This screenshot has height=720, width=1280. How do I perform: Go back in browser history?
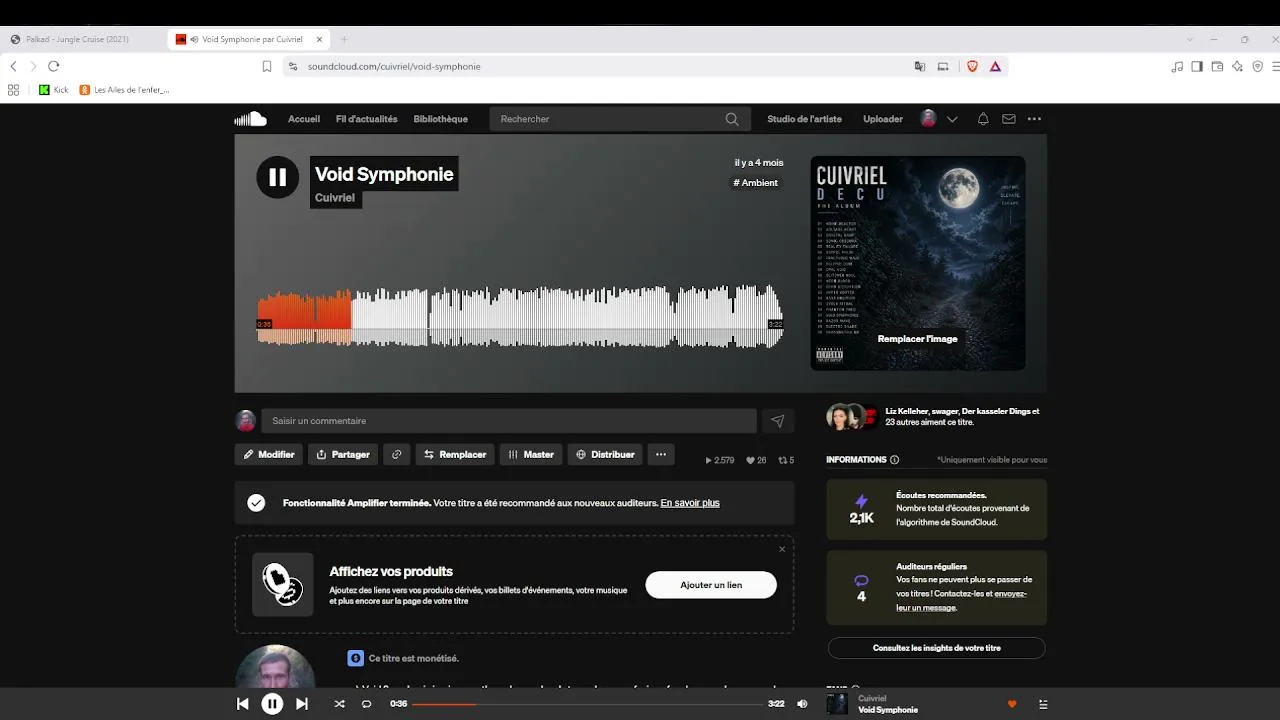click(x=13, y=66)
